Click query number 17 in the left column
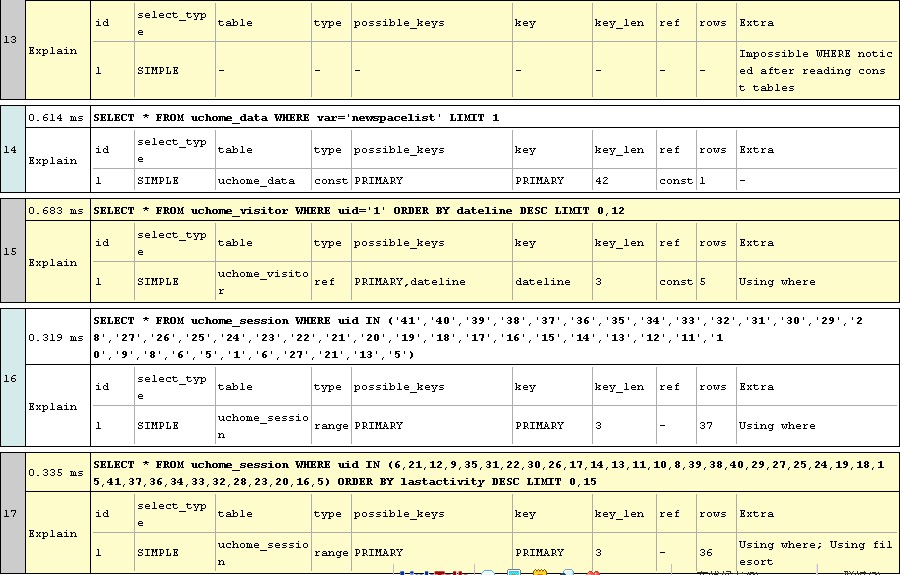900x575 pixels. tap(13, 514)
